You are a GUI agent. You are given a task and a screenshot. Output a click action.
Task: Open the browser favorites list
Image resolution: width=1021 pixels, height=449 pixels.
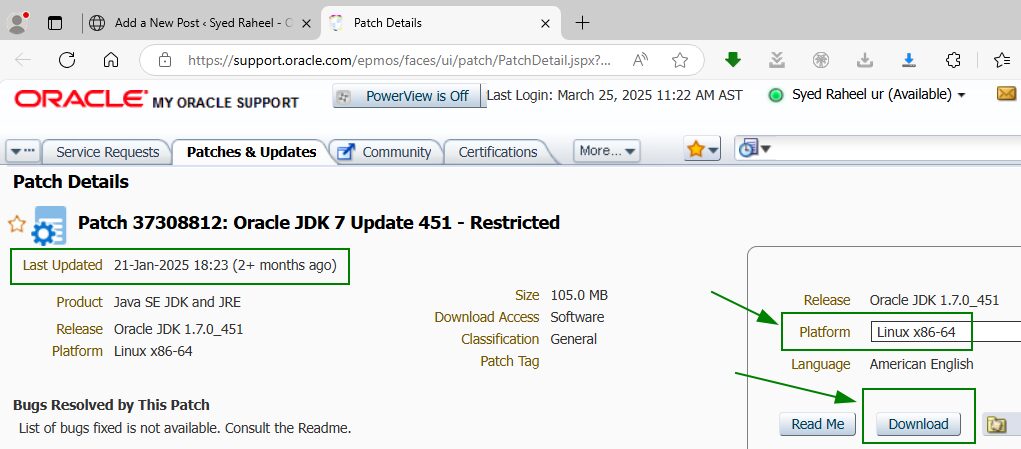click(x=1002, y=60)
